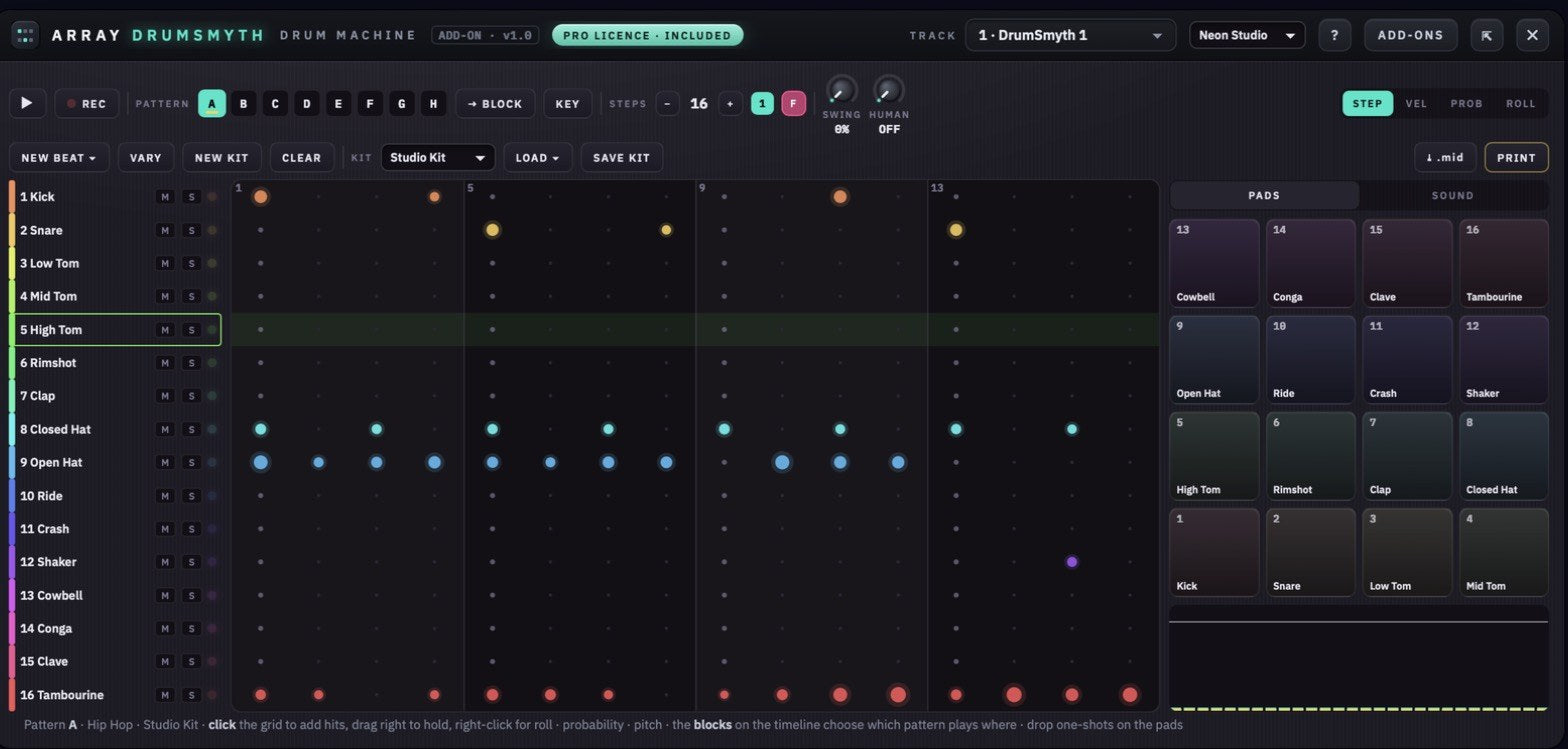The width and height of the screenshot is (1568, 749).
Task: Trigger the Cowbell pad 13
Action: tap(1214, 263)
